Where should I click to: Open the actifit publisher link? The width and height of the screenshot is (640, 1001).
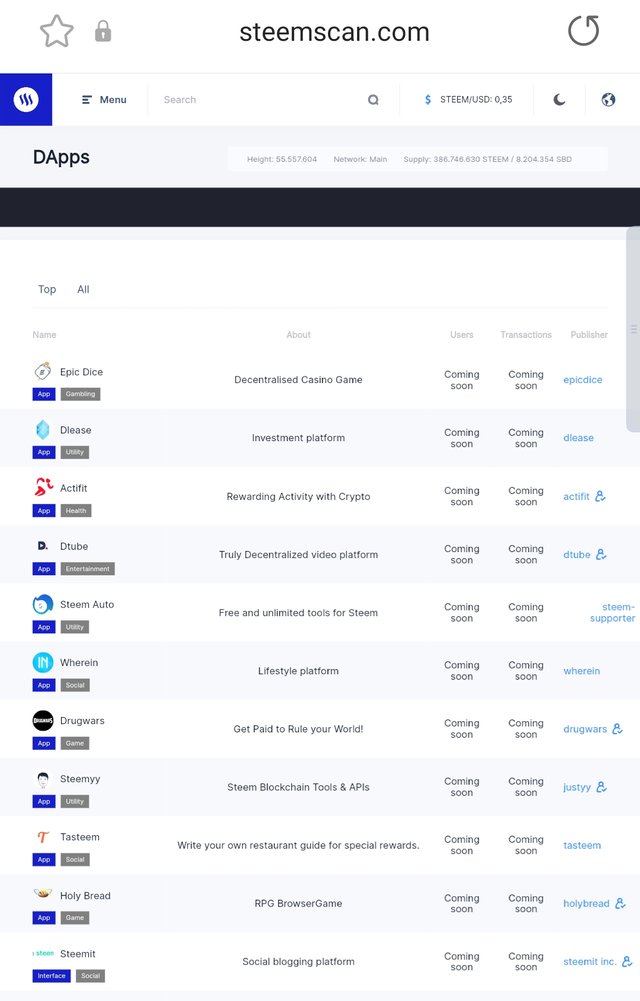pyautogui.click(x=576, y=496)
